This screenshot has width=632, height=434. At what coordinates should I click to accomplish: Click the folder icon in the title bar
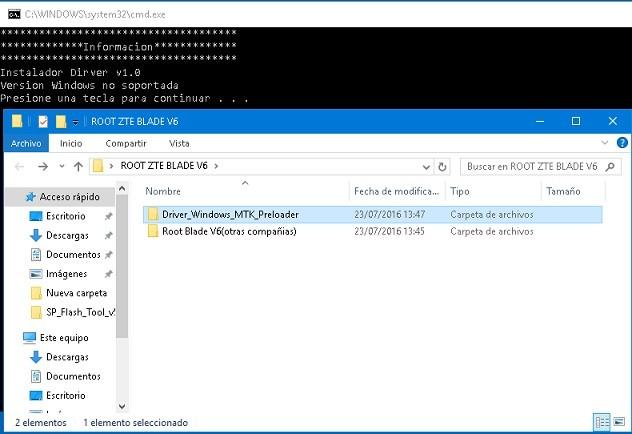(x=17, y=121)
